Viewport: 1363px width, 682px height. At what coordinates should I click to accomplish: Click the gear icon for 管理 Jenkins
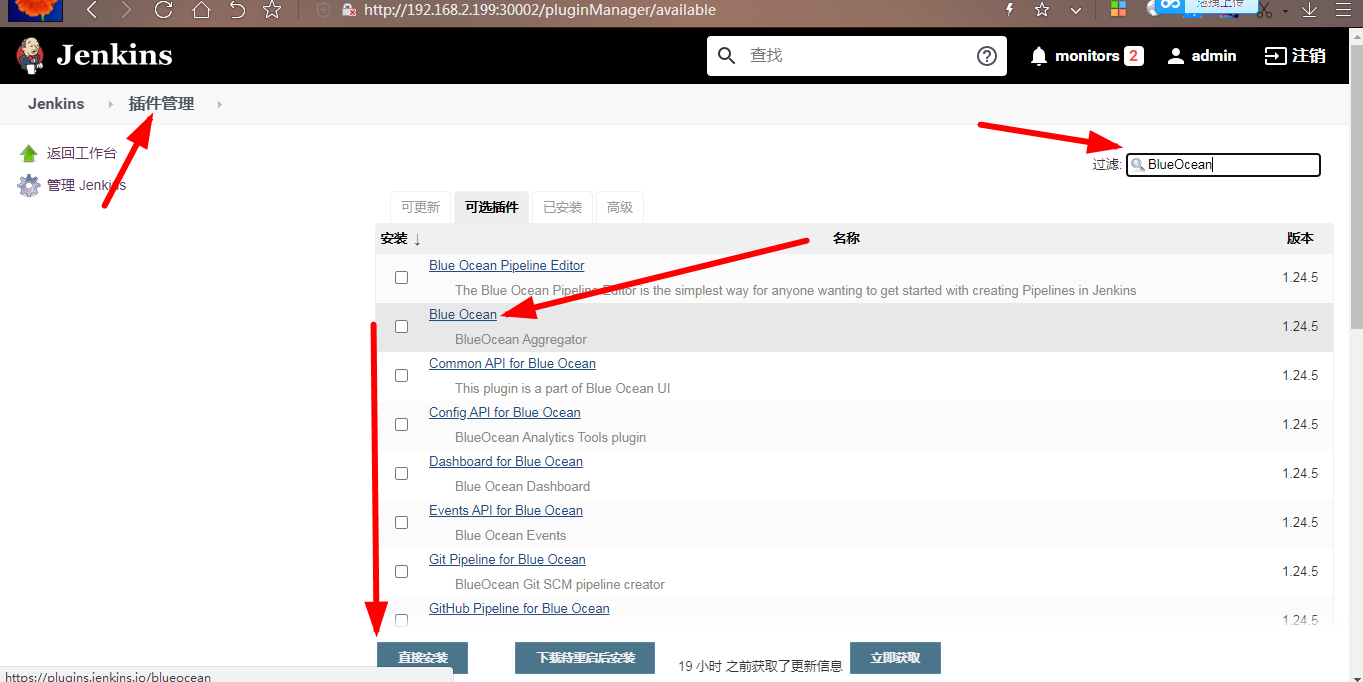pyautogui.click(x=29, y=185)
